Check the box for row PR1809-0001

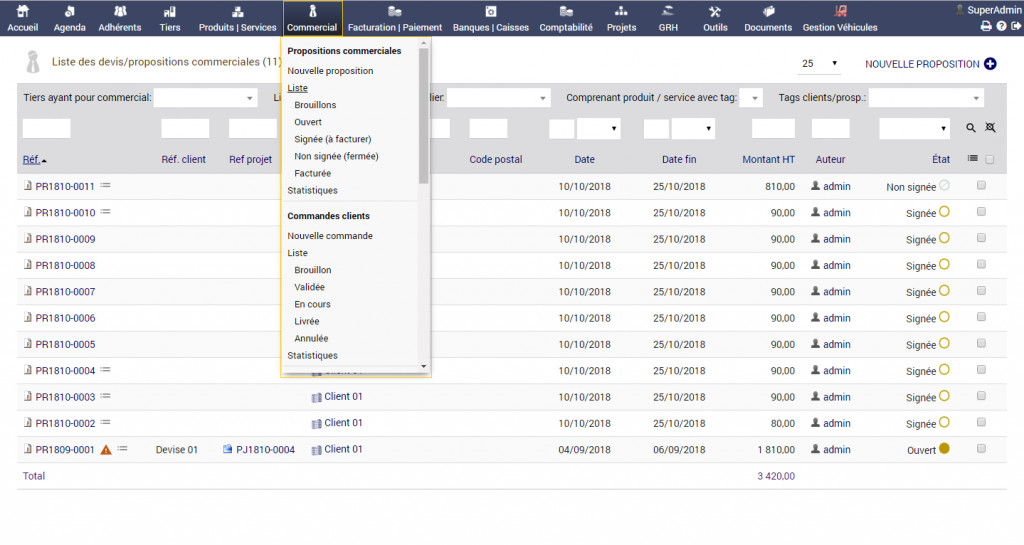click(981, 449)
